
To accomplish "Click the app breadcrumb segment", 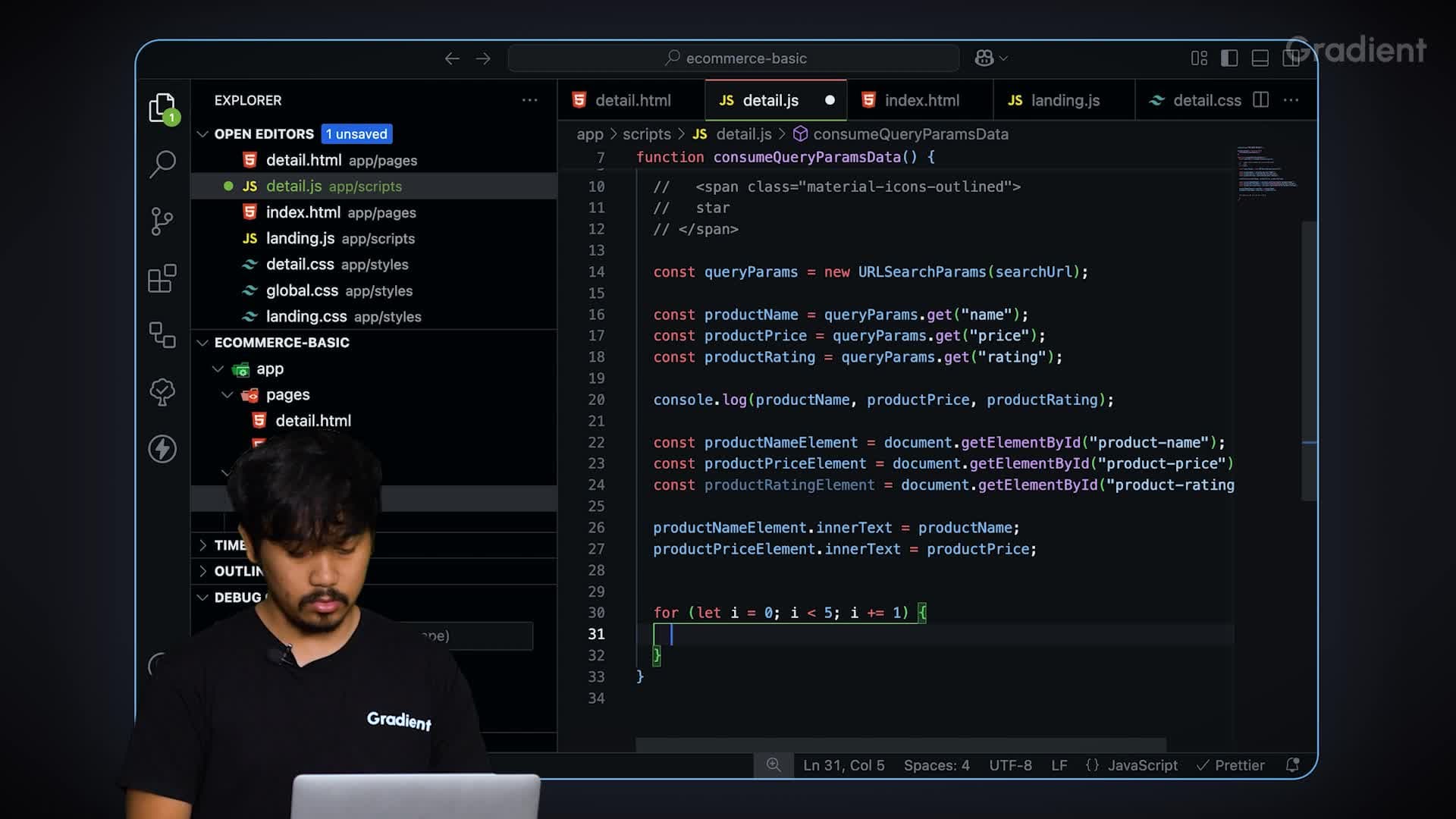I will pyautogui.click(x=589, y=134).
